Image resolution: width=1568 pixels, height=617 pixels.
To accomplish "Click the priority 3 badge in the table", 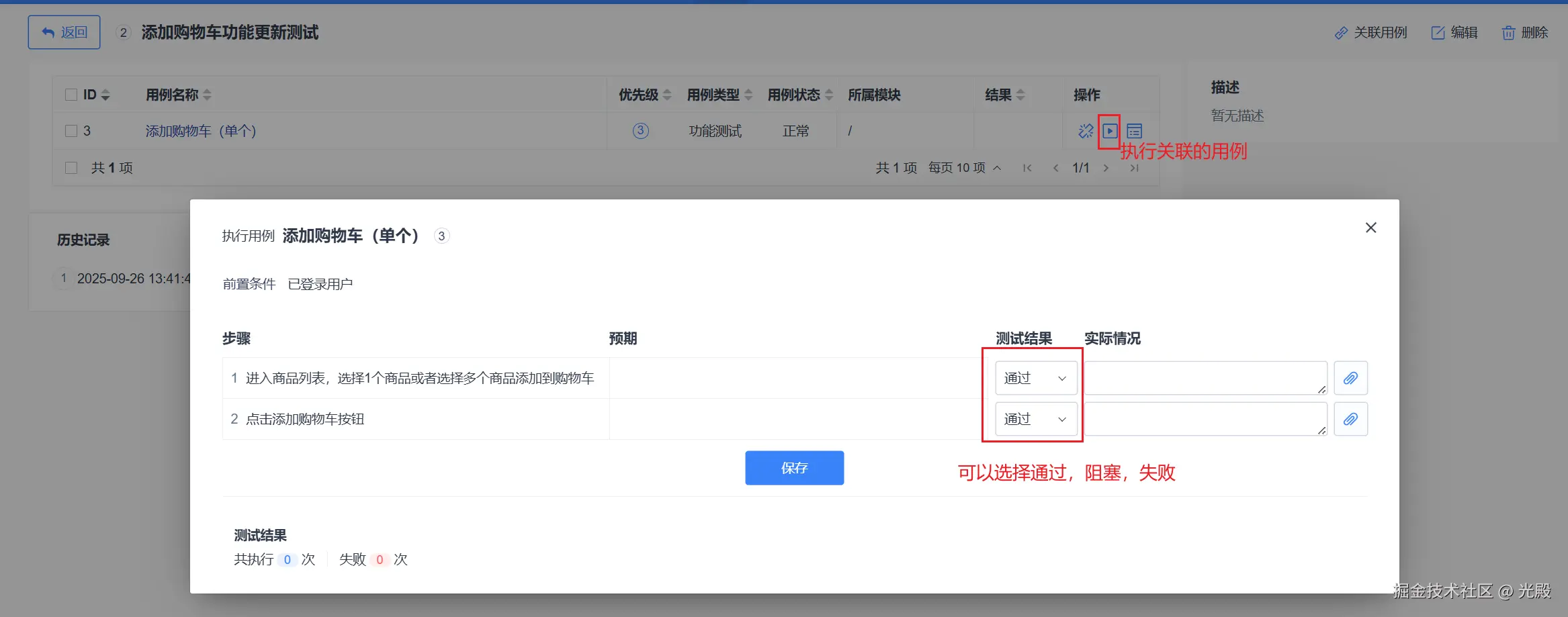I will [x=641, y=130].
